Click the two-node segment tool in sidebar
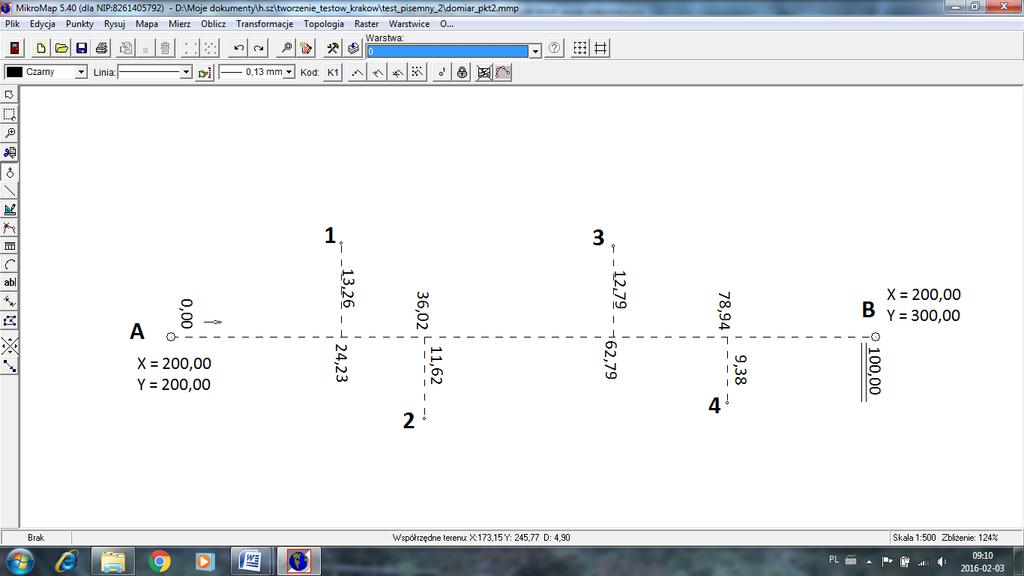The width and height of the screenshot is (1024, 576). (x=9, y=366)
